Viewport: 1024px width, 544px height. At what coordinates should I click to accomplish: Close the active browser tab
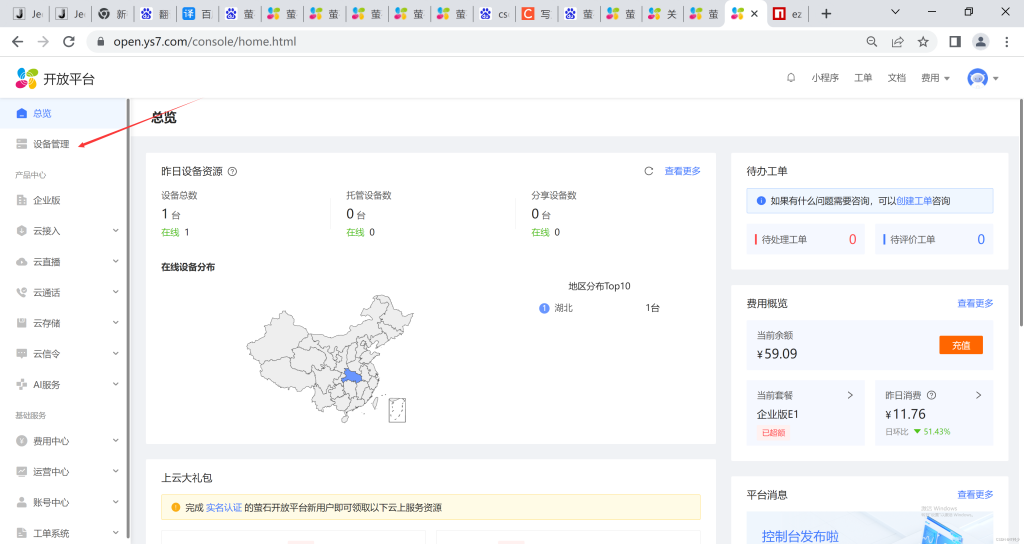tap(754, 14)
